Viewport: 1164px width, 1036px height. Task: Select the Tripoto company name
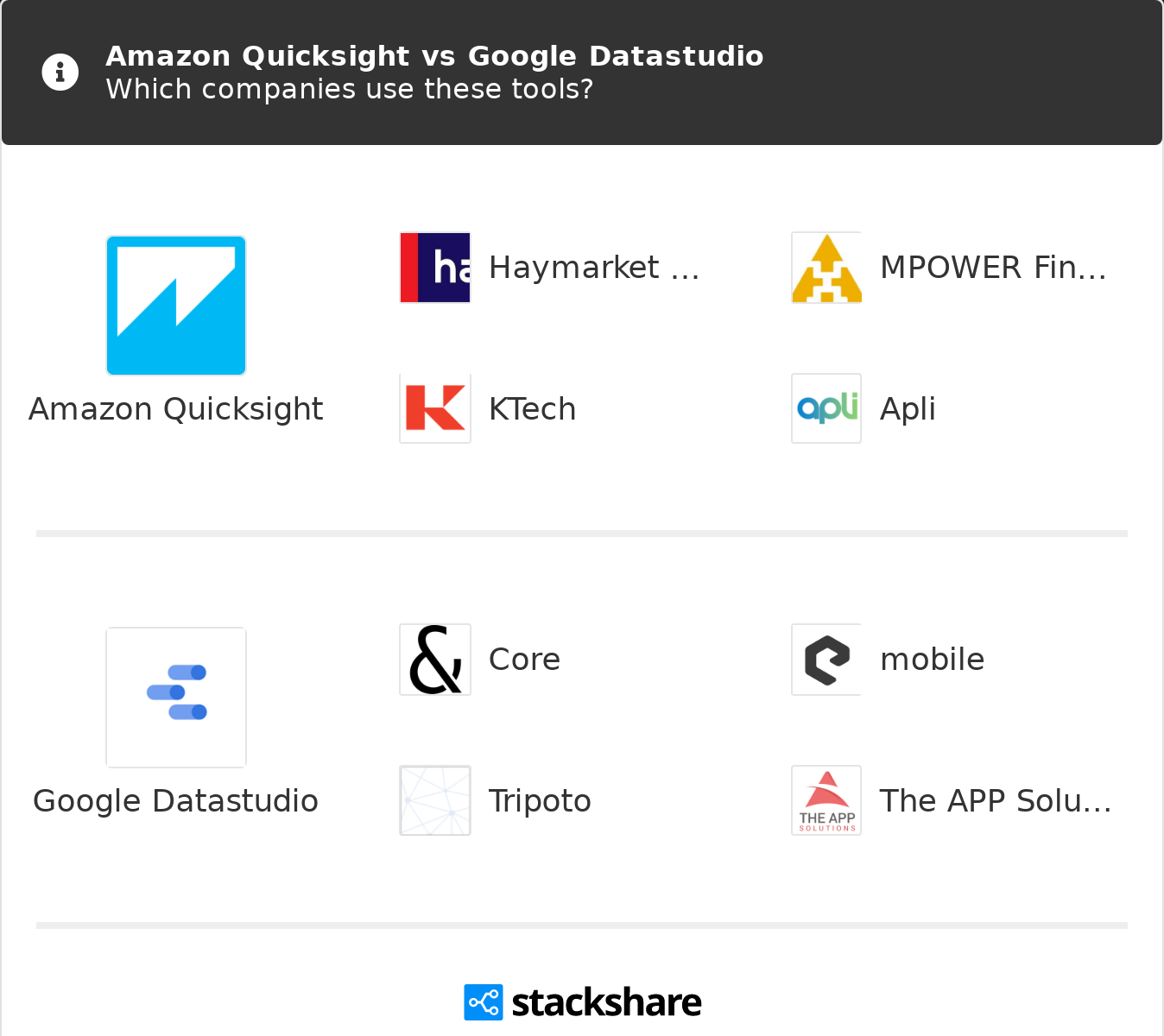[x=540, y=801]
